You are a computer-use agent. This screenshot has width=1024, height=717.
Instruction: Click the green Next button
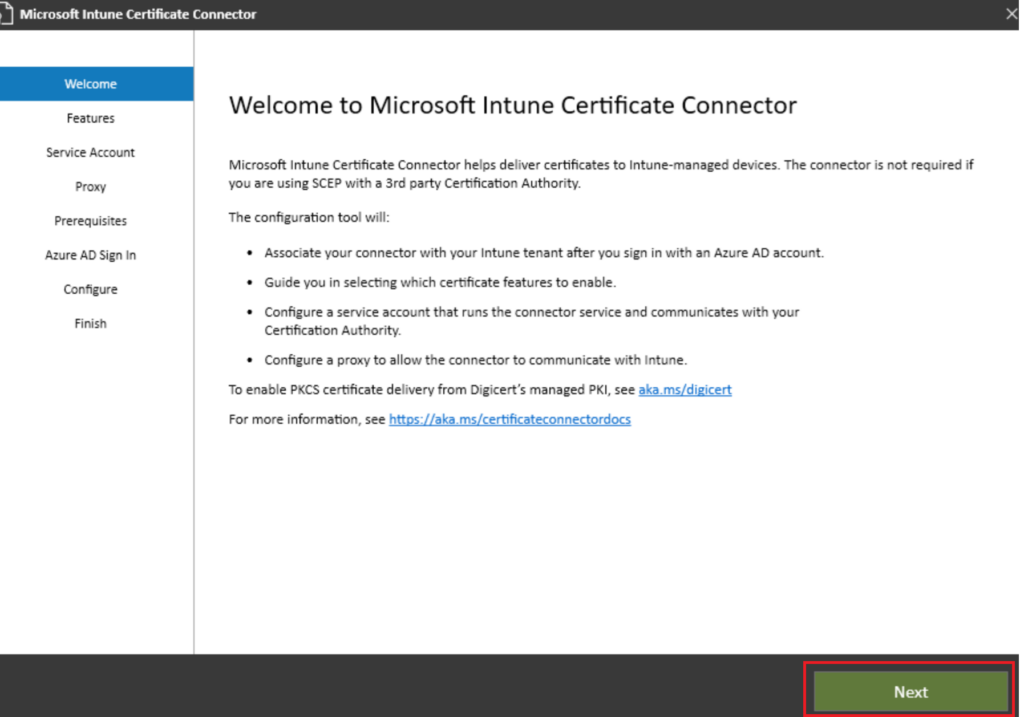tap(910, 692)
